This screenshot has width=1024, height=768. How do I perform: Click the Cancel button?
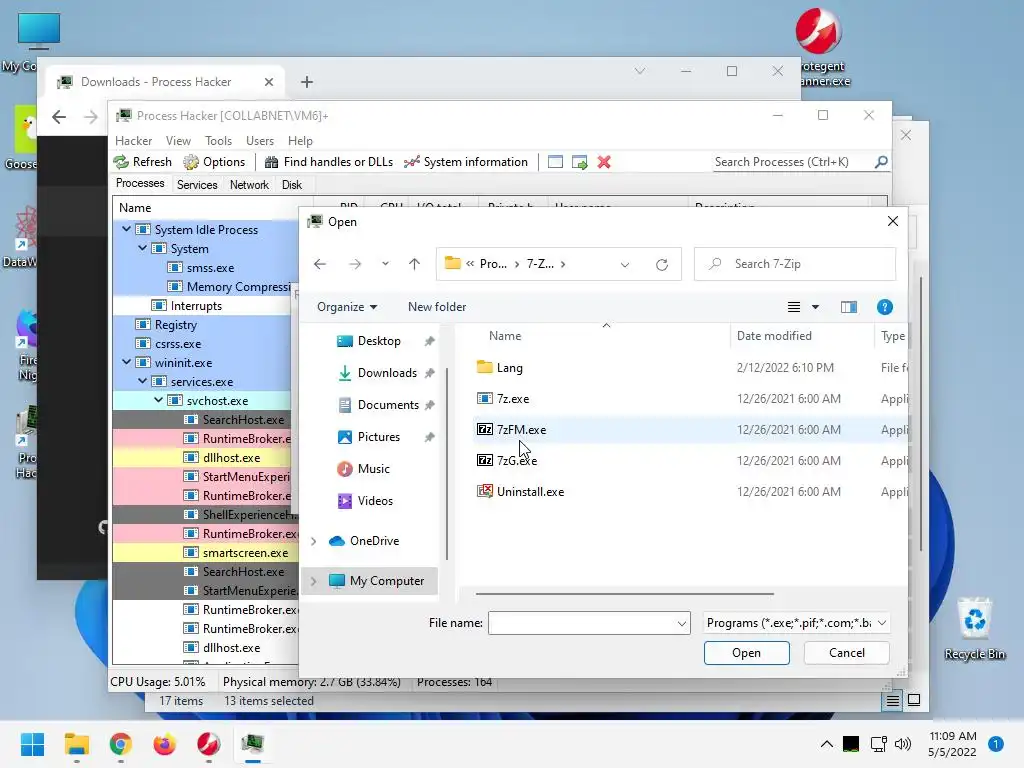click(846, 653)
